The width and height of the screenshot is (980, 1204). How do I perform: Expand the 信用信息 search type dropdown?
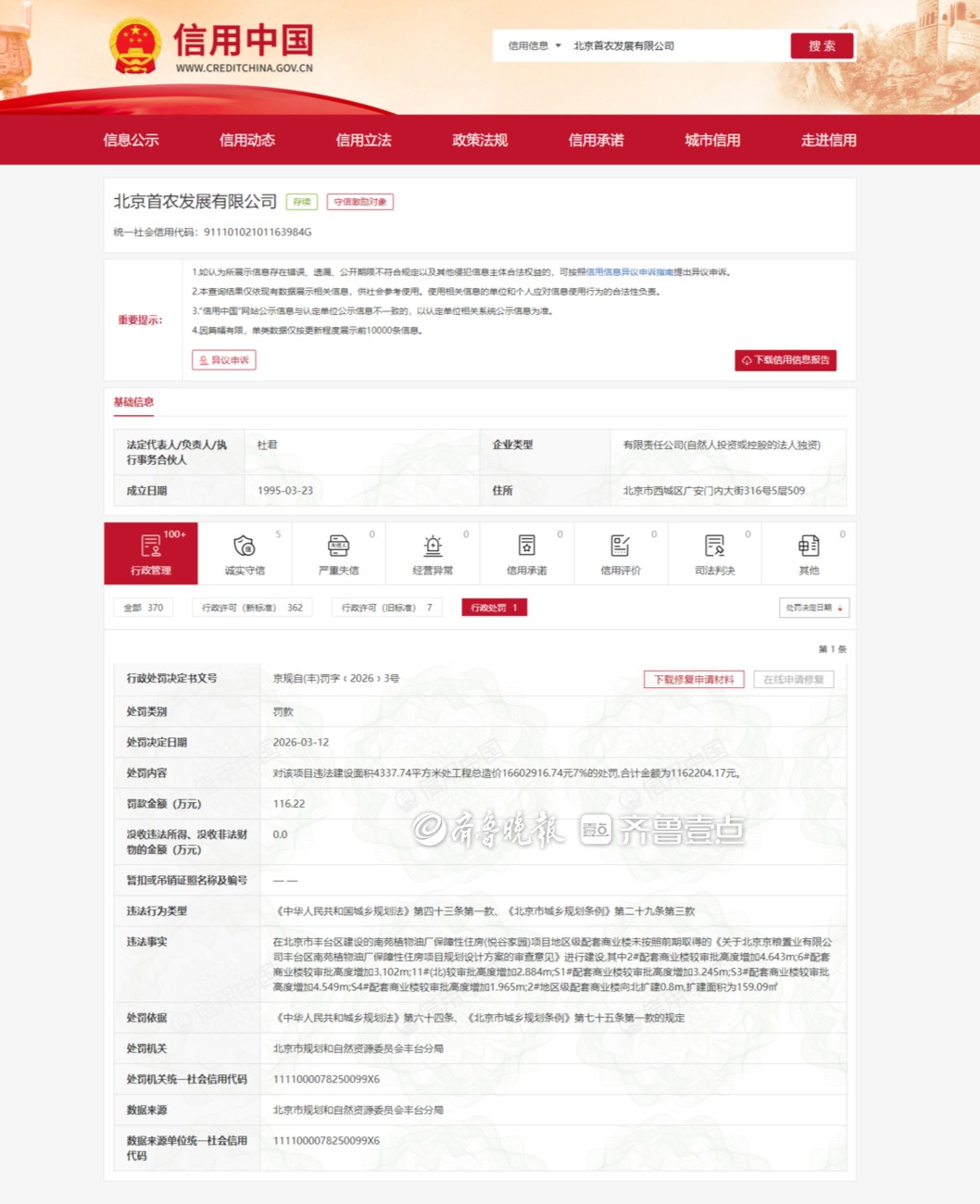coord(534,45)
